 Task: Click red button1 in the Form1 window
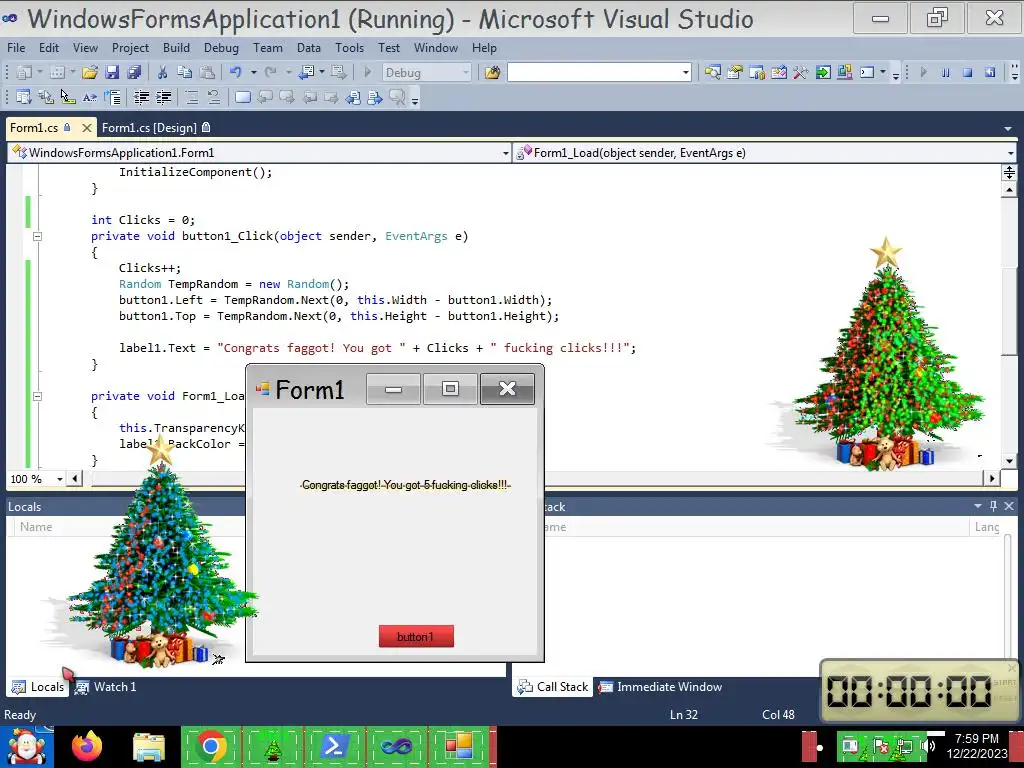(416, 636)
